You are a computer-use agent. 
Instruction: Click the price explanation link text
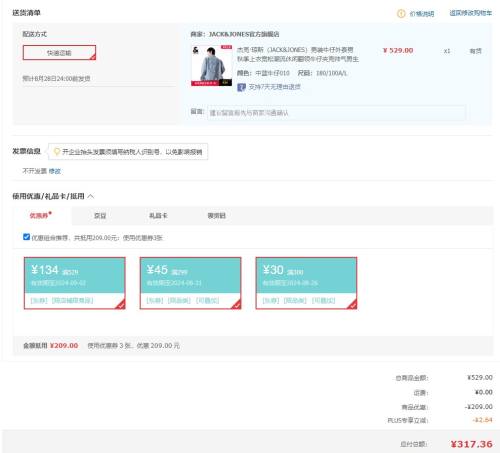tap(422, 14)
